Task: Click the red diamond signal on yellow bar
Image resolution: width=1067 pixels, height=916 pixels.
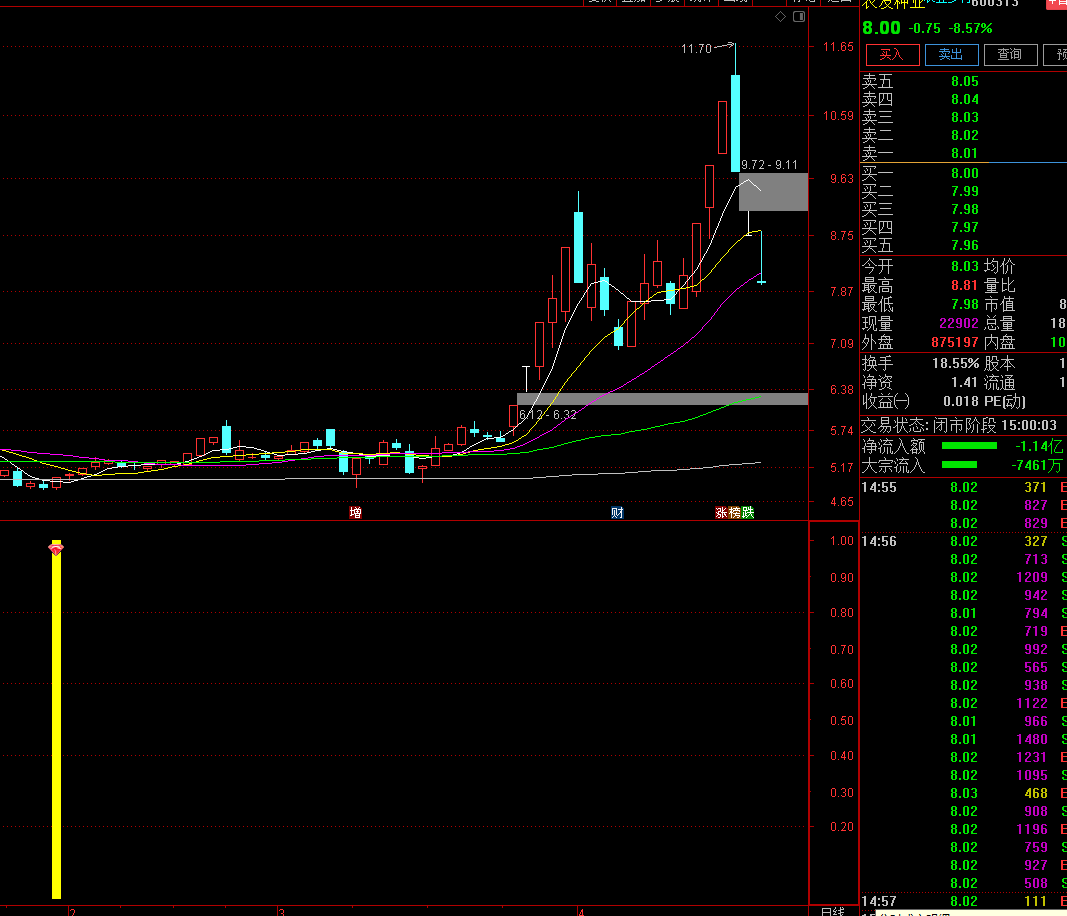Action: tap(56, 548)
